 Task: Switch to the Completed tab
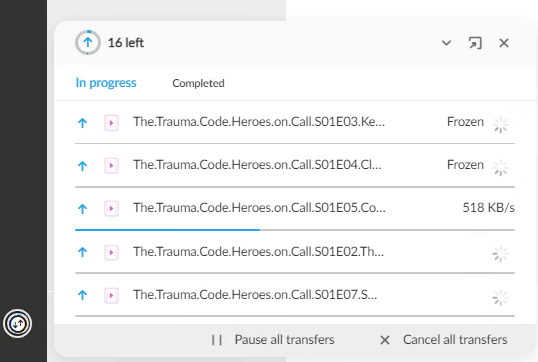pyautogui.click(x=198, y=83)
